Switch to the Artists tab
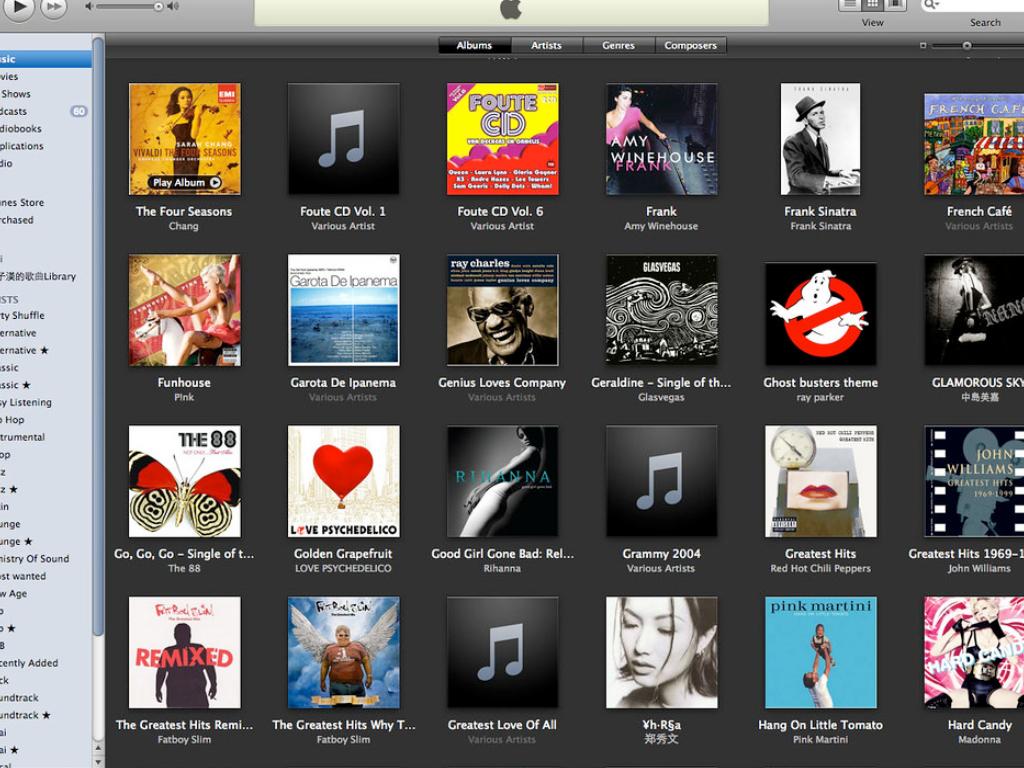This screenshot has height=768, width=1024. [x=546, y=45]
